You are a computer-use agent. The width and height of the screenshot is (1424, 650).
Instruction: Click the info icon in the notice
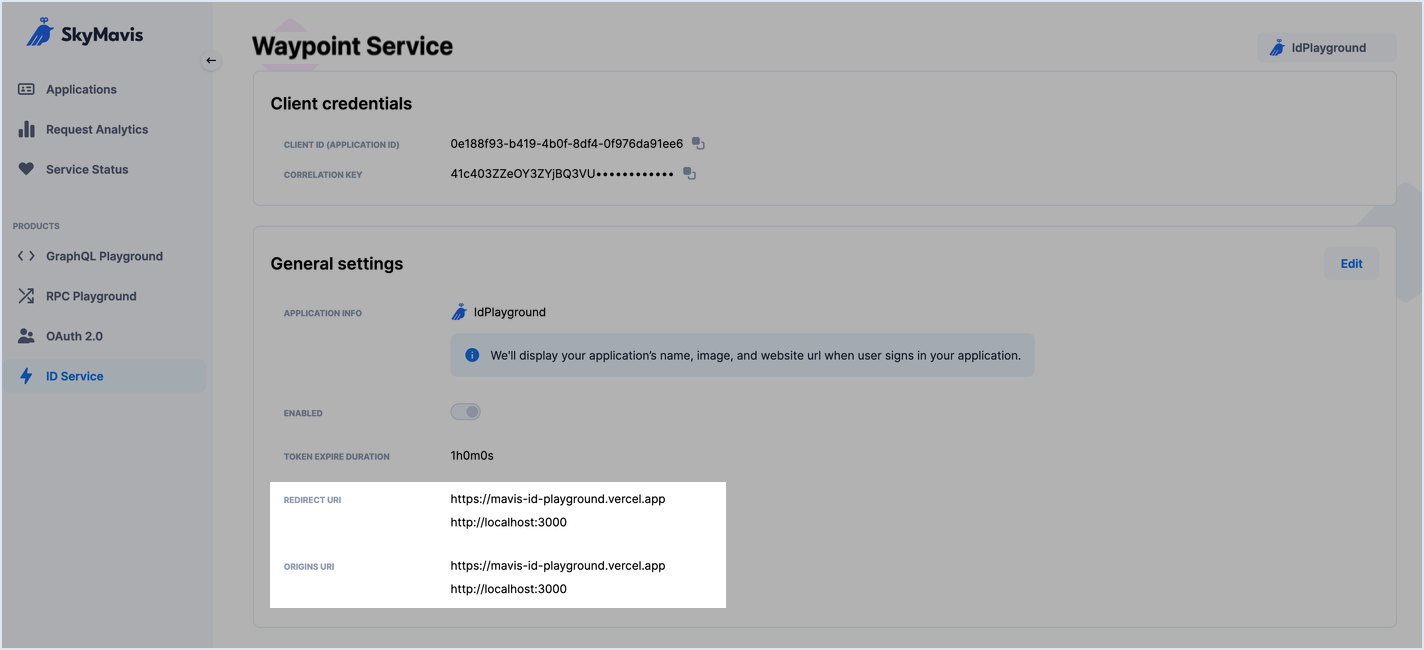(472, 355)
